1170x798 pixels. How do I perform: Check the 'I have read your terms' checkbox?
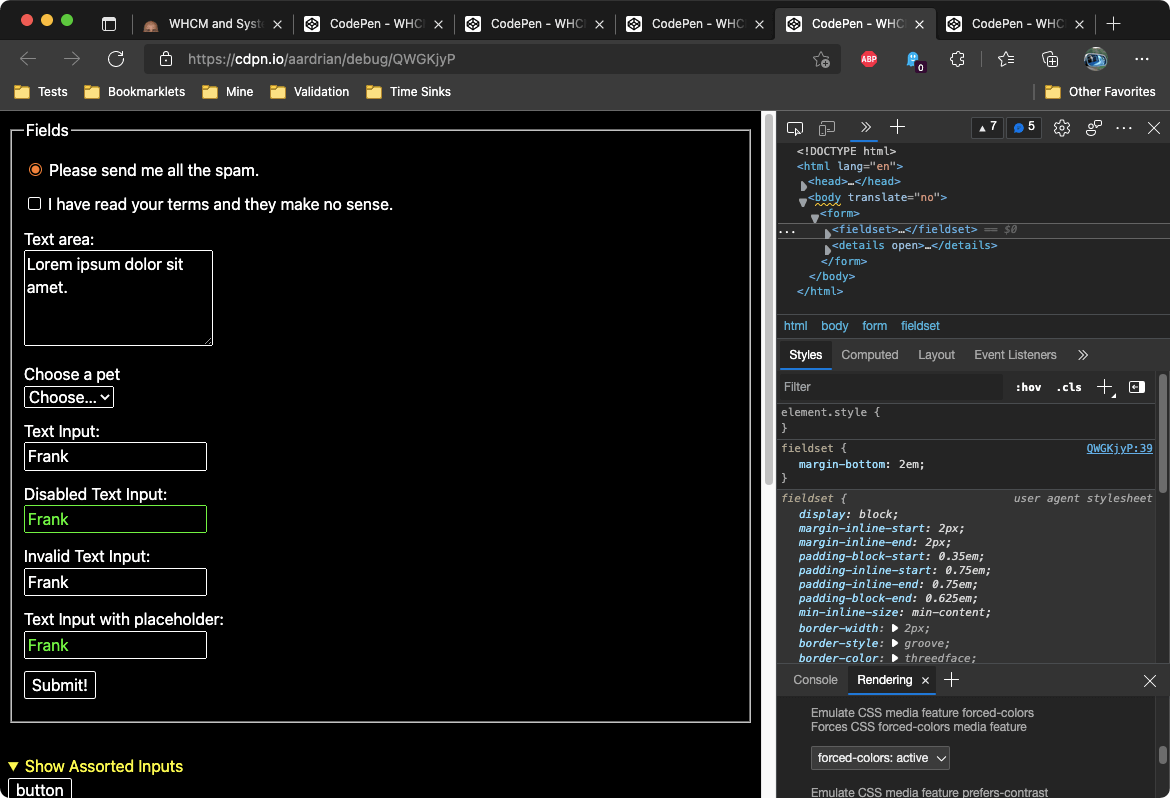[34, 204]
